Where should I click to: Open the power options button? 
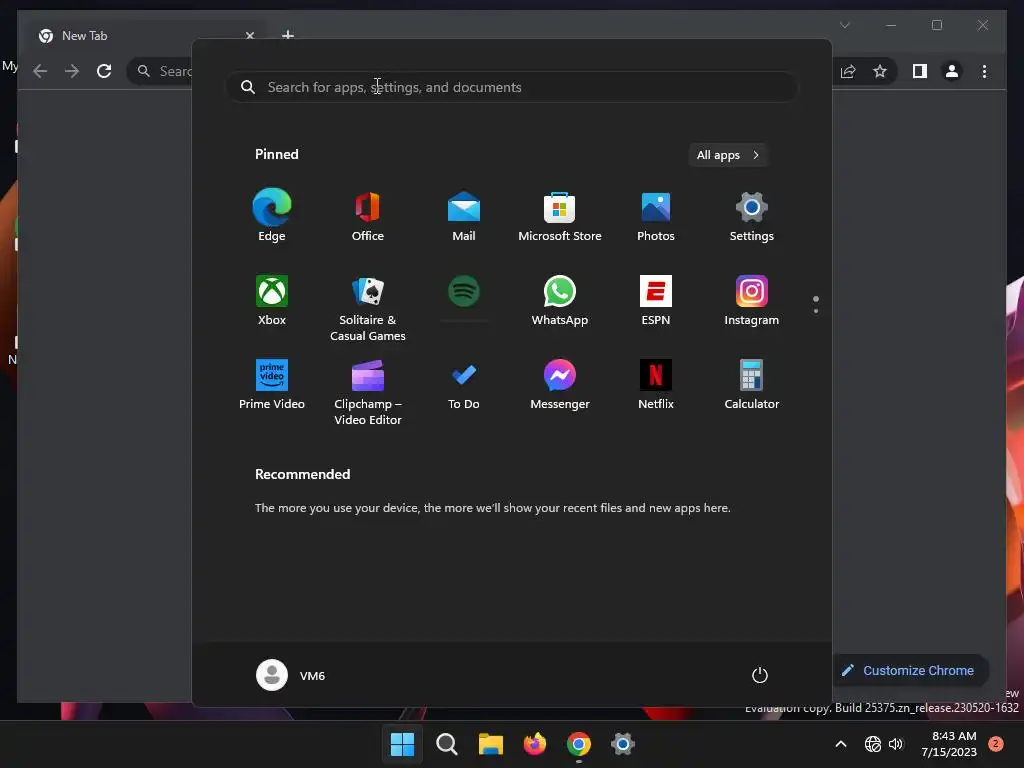[x=760, y=675]
